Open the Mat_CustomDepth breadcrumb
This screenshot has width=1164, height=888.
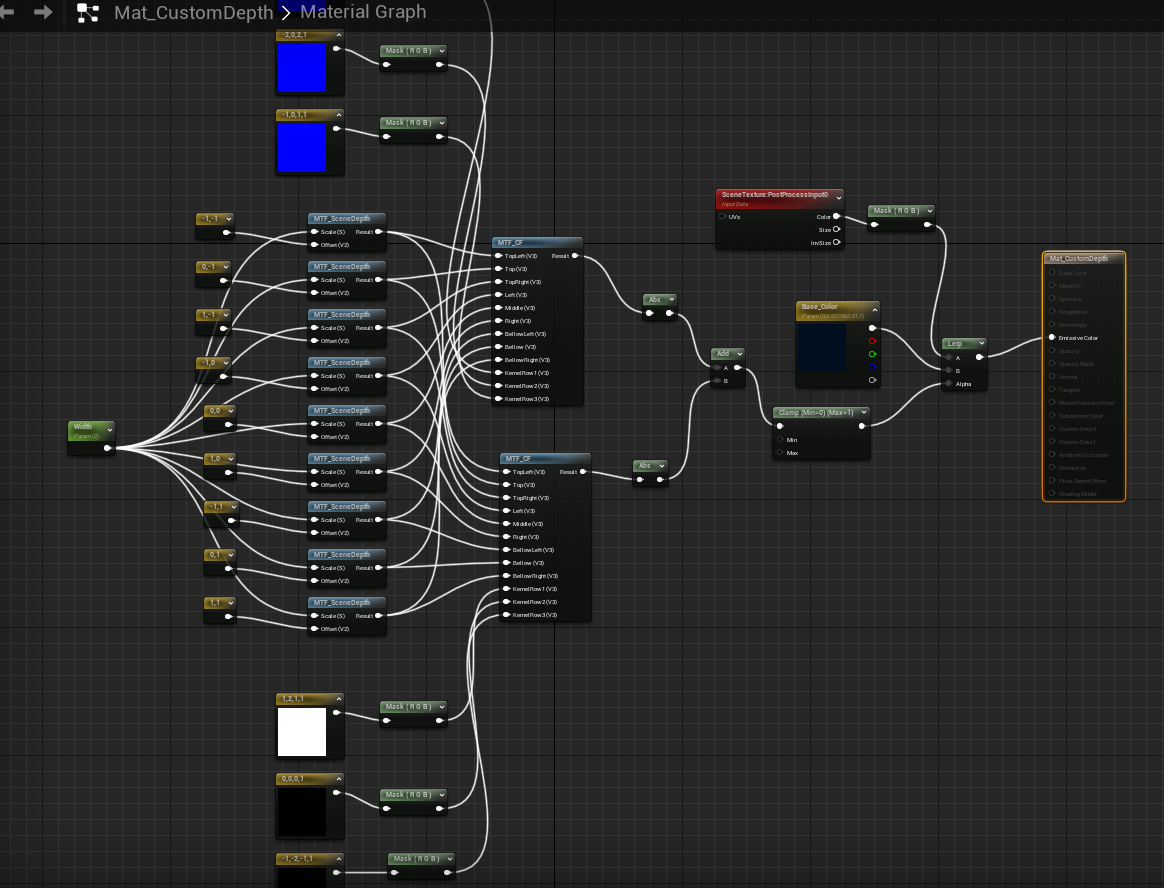tap(193, 13)
